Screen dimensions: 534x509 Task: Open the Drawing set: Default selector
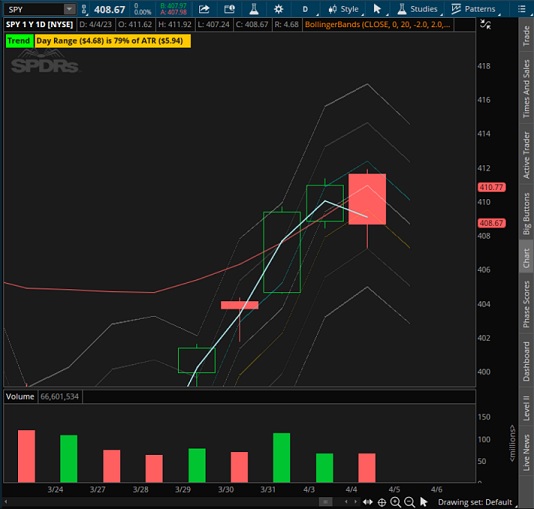pos(475,502)
